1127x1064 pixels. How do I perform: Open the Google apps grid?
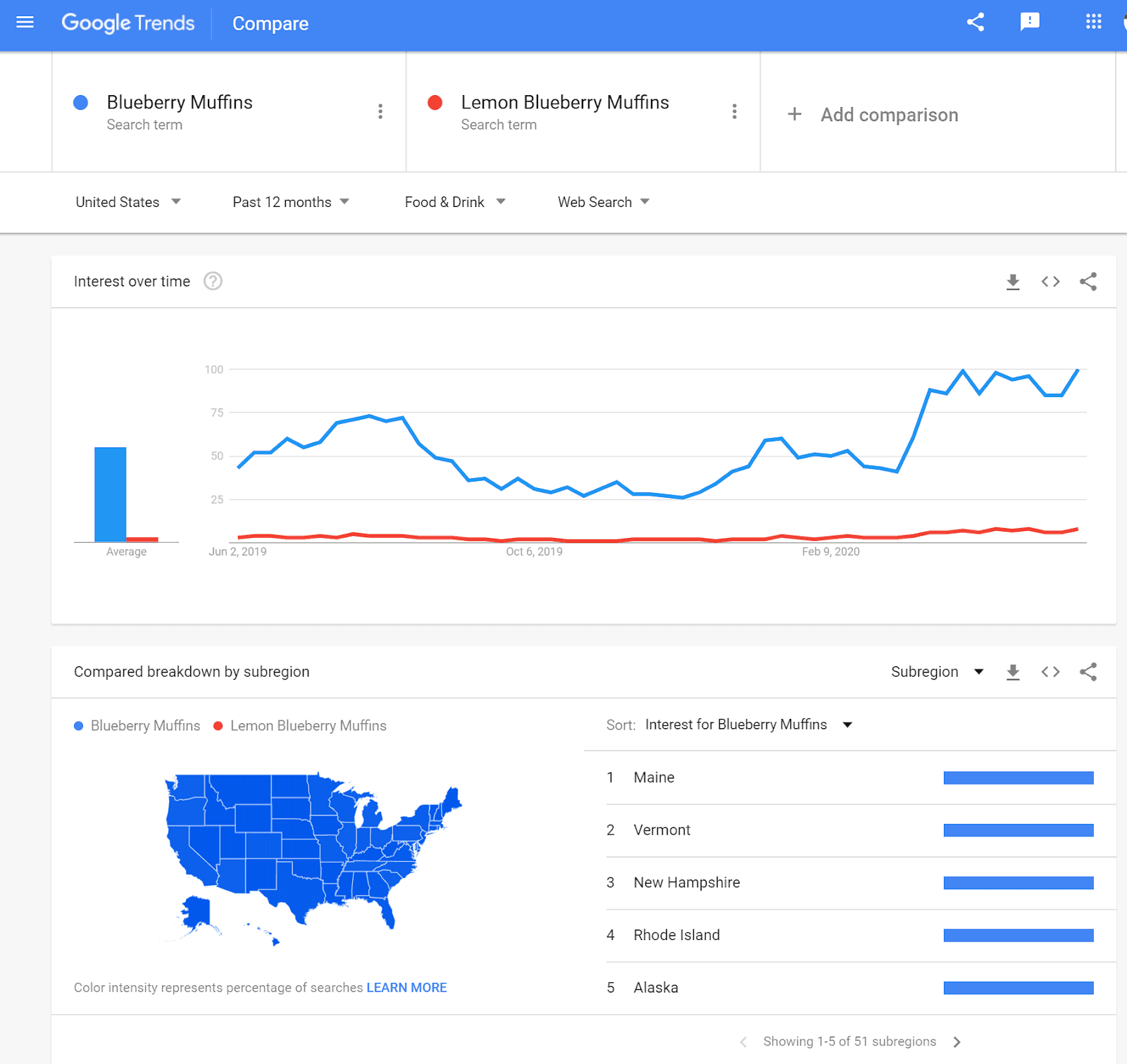click(1093, 22)
